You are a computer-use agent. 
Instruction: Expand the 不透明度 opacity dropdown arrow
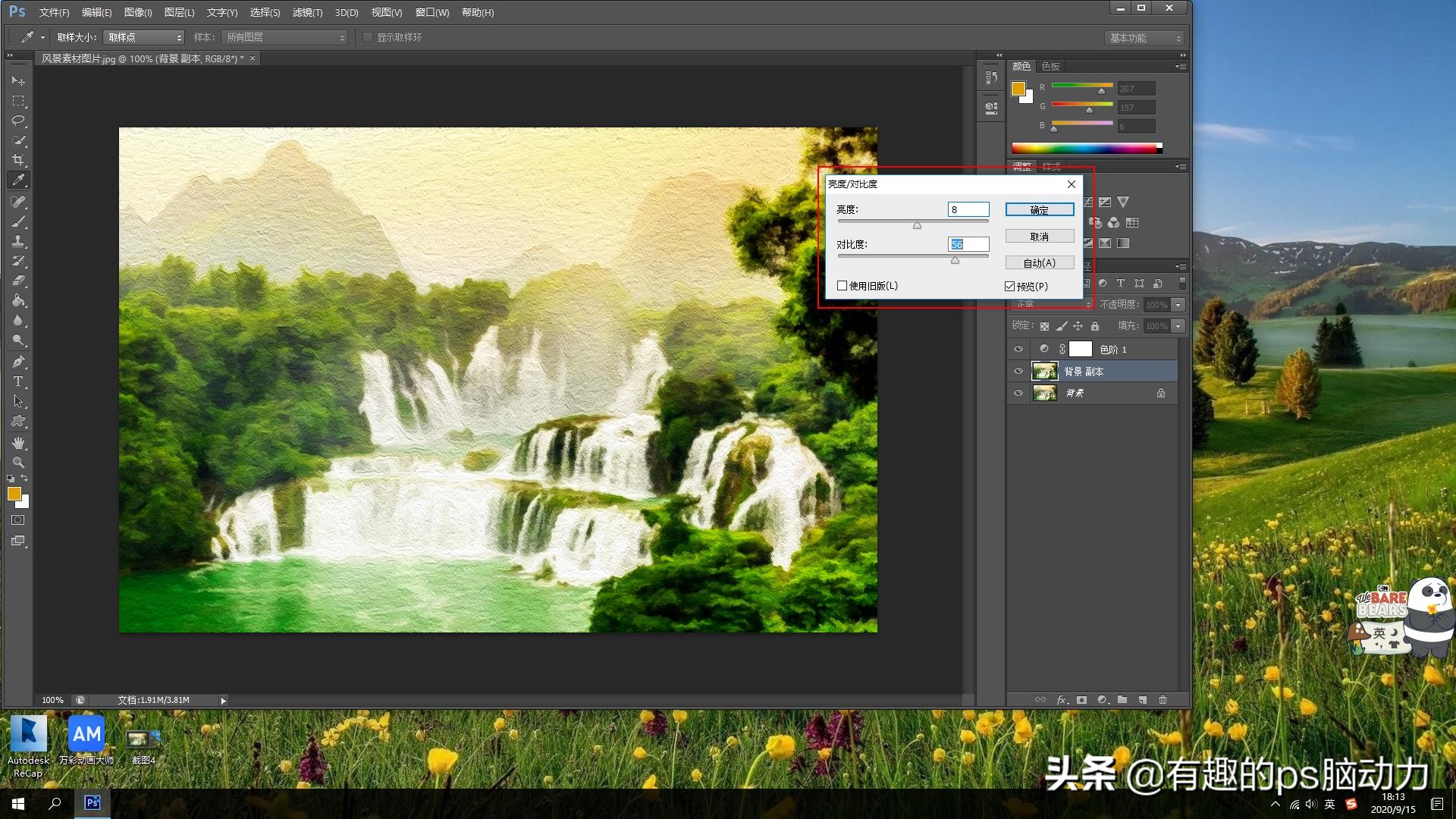[1178, 305]
